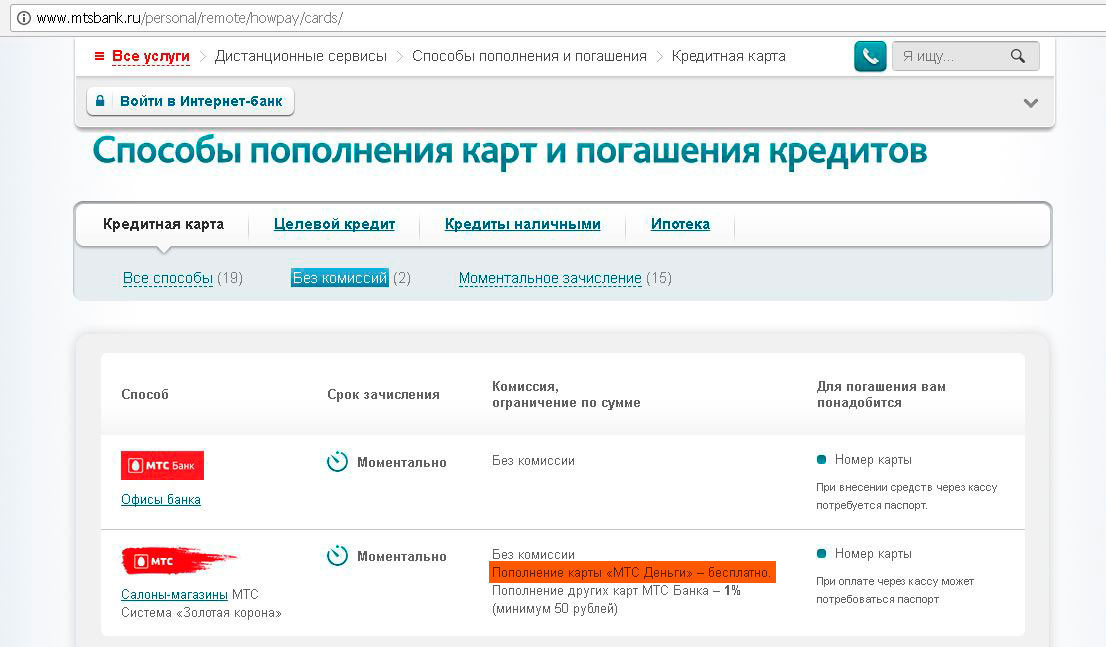Click the page title 'Способы пополнения карт'
The width and height of the screenshot is (1106, 647).
(510, 151)
